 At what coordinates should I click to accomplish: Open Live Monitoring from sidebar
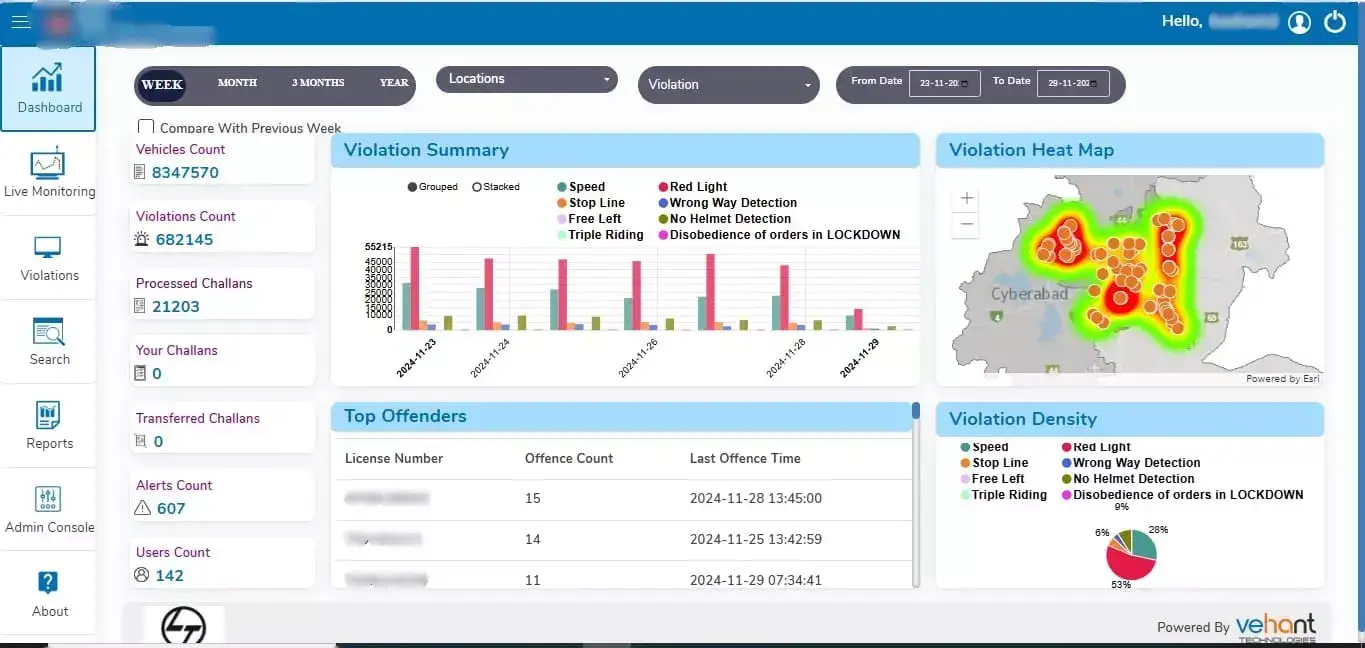point(48,172)
